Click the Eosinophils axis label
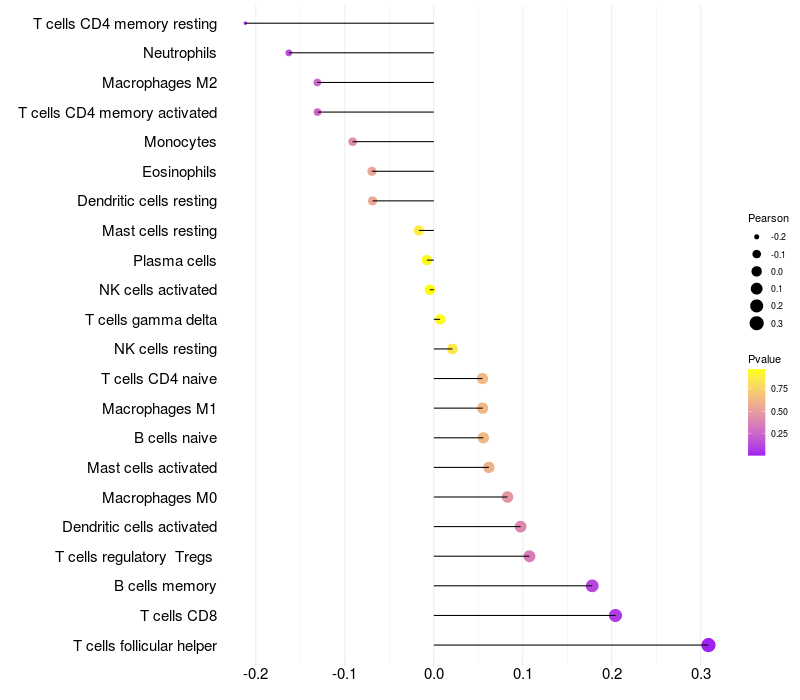The width and height of the screenshot is (800, 700). (x=179, y=172)
